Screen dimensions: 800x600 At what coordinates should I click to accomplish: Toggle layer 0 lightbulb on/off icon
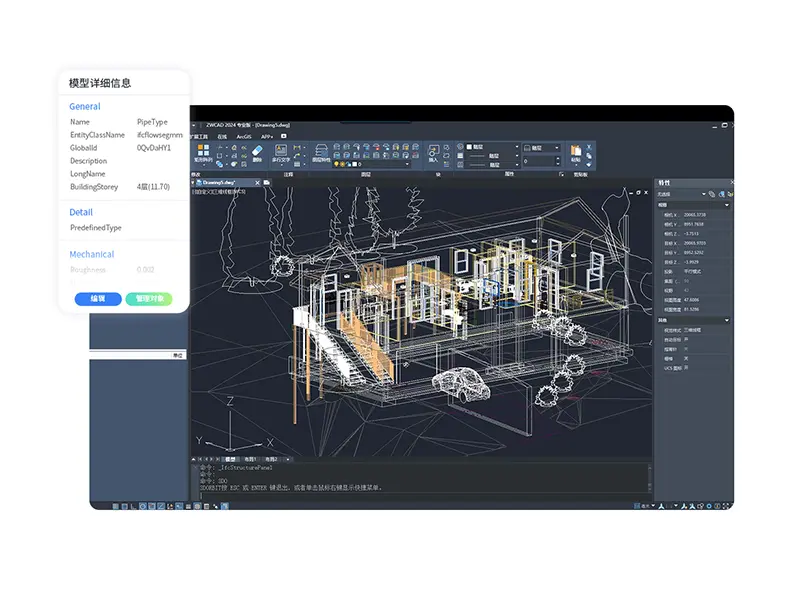[x=336, y=164]
